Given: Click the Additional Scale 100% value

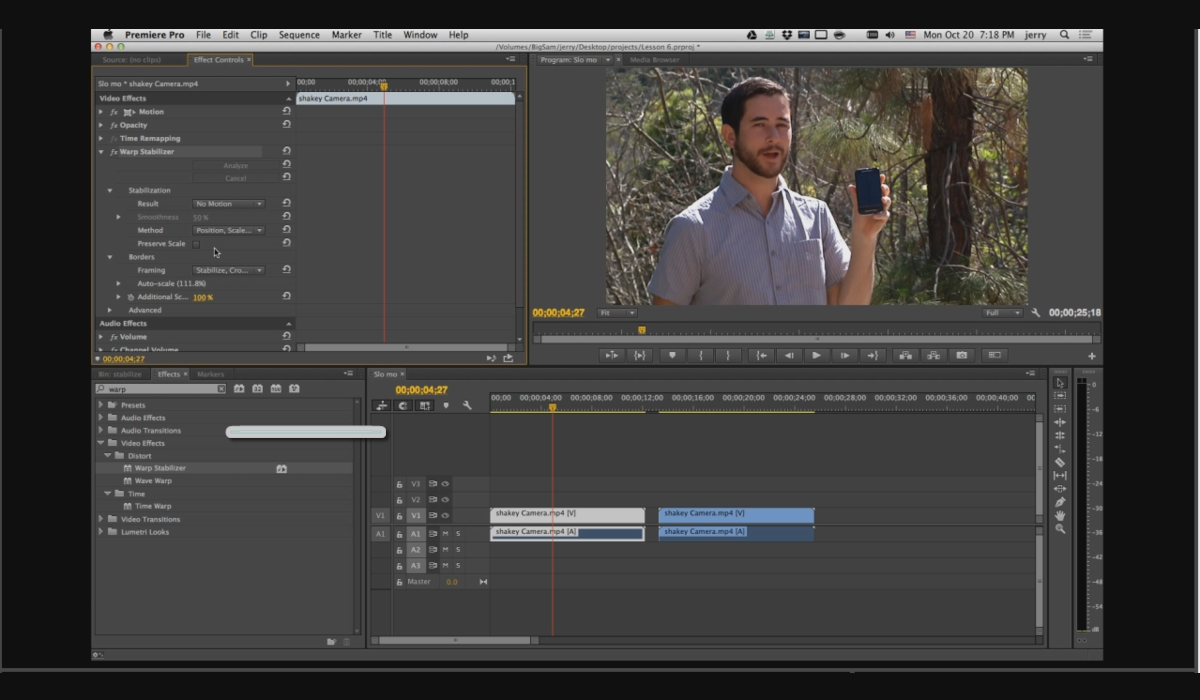Looking at the screenshot, I should 203,297.
